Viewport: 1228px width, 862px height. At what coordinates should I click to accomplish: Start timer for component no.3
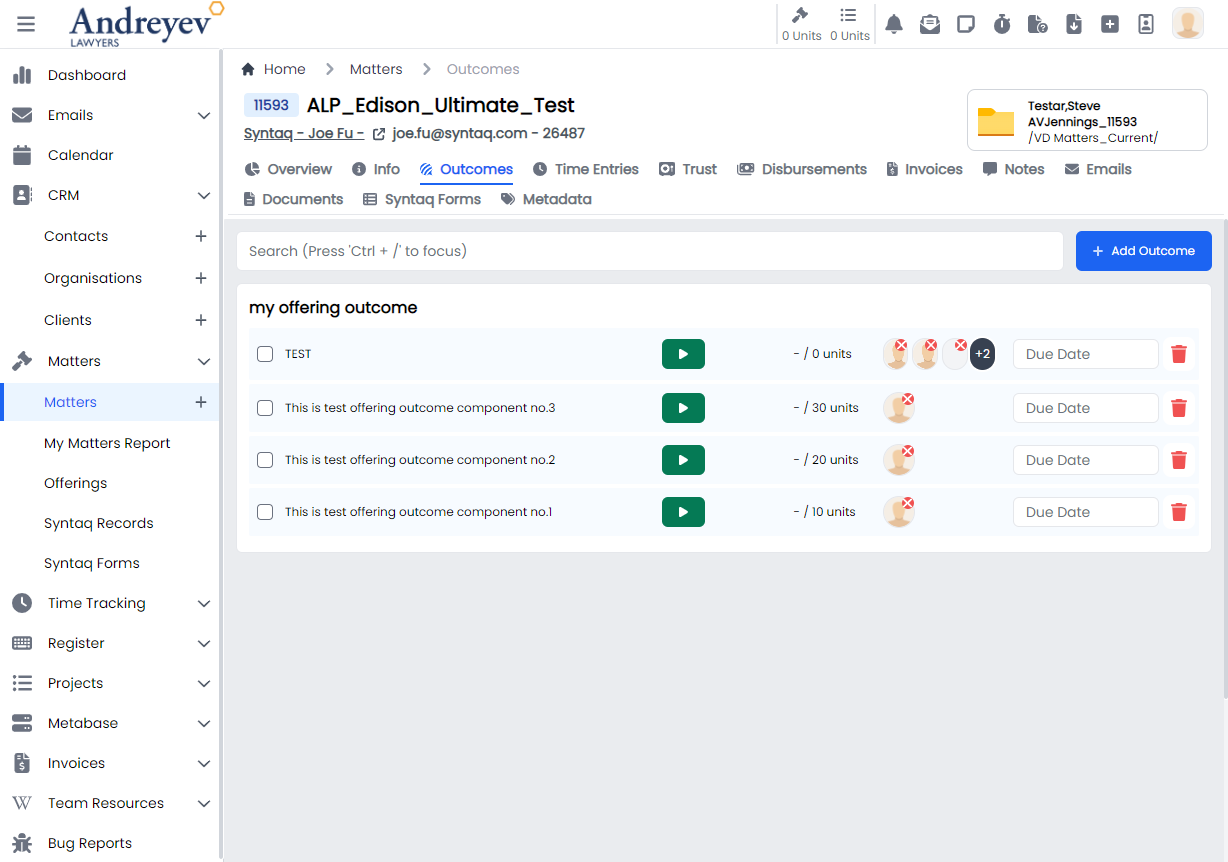683,408
